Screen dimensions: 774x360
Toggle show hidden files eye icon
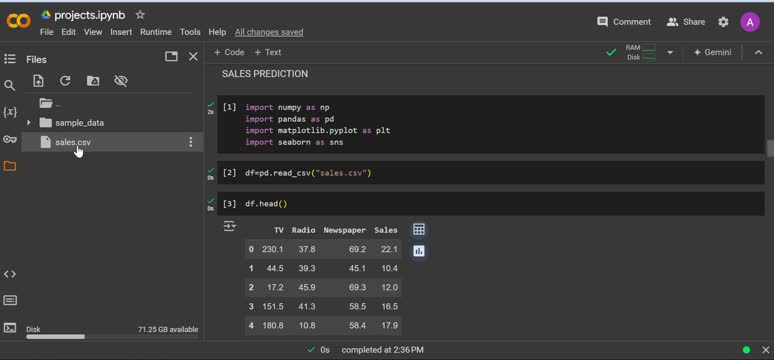[121, 80]
